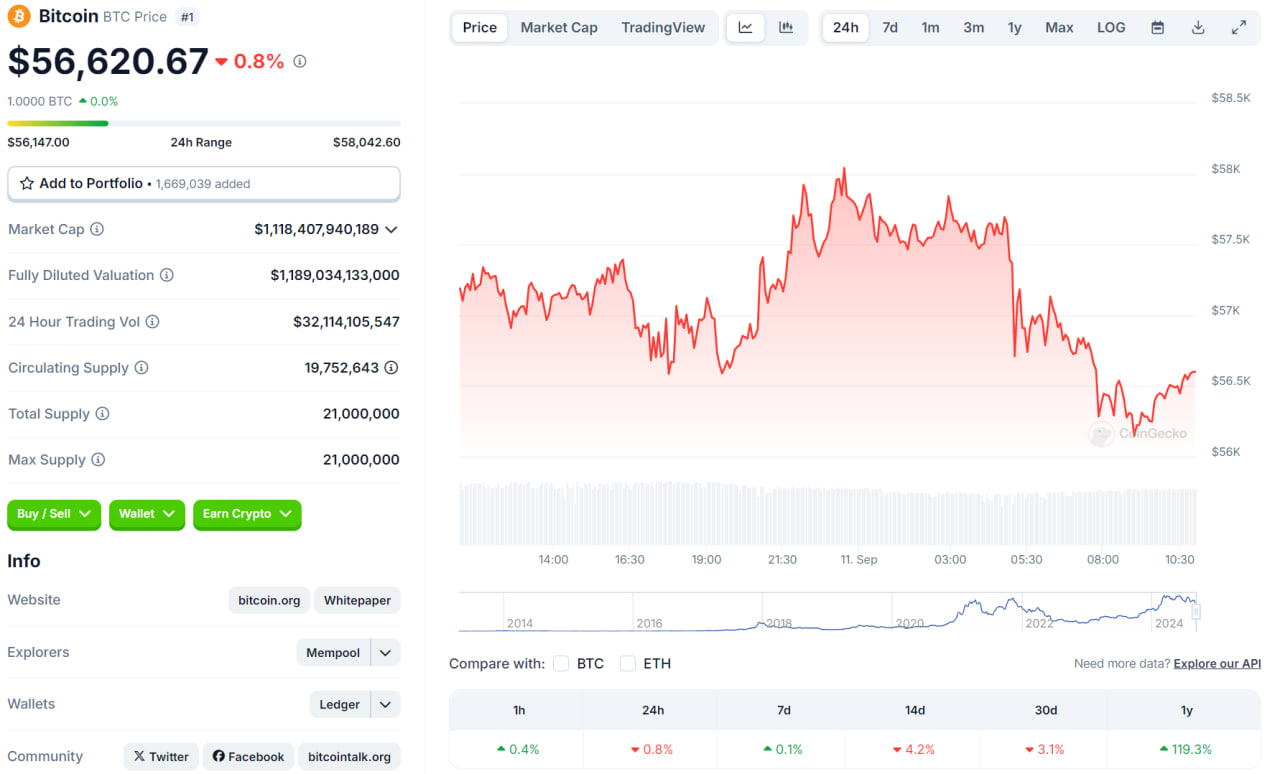Open bitcointalk.org community link
The image size is (1280, 774).
[350, 757]
